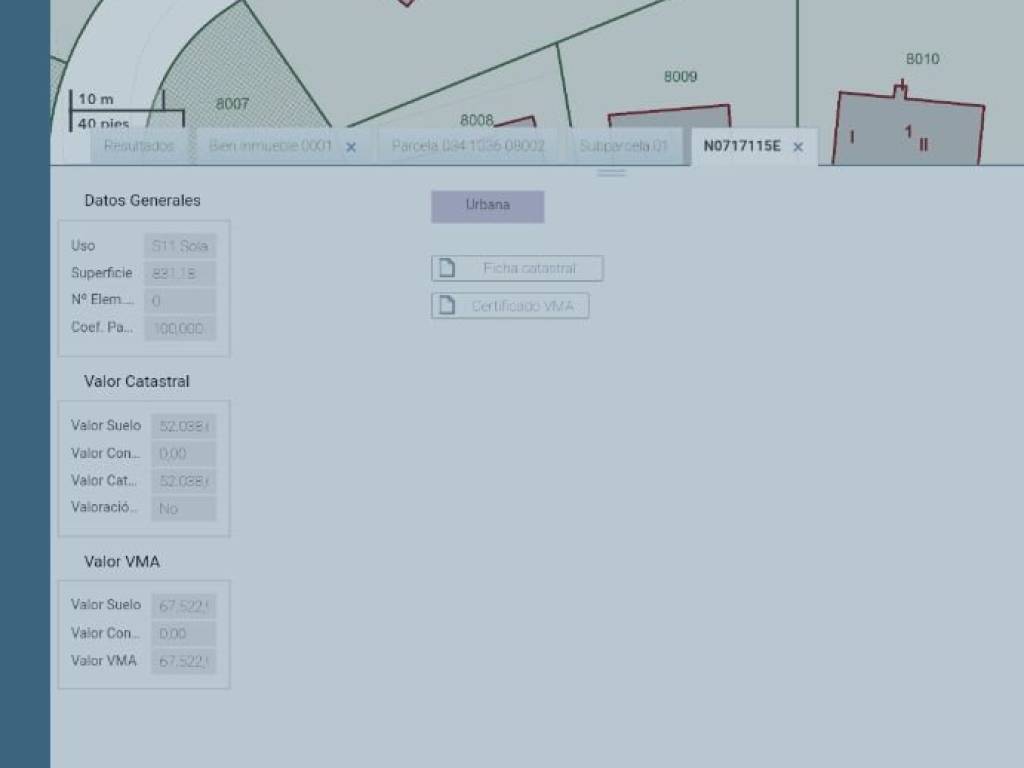This screenshot has width=1024, height=768.
Task: Select the Subparcela 01 tab
Action: [623, 146]
